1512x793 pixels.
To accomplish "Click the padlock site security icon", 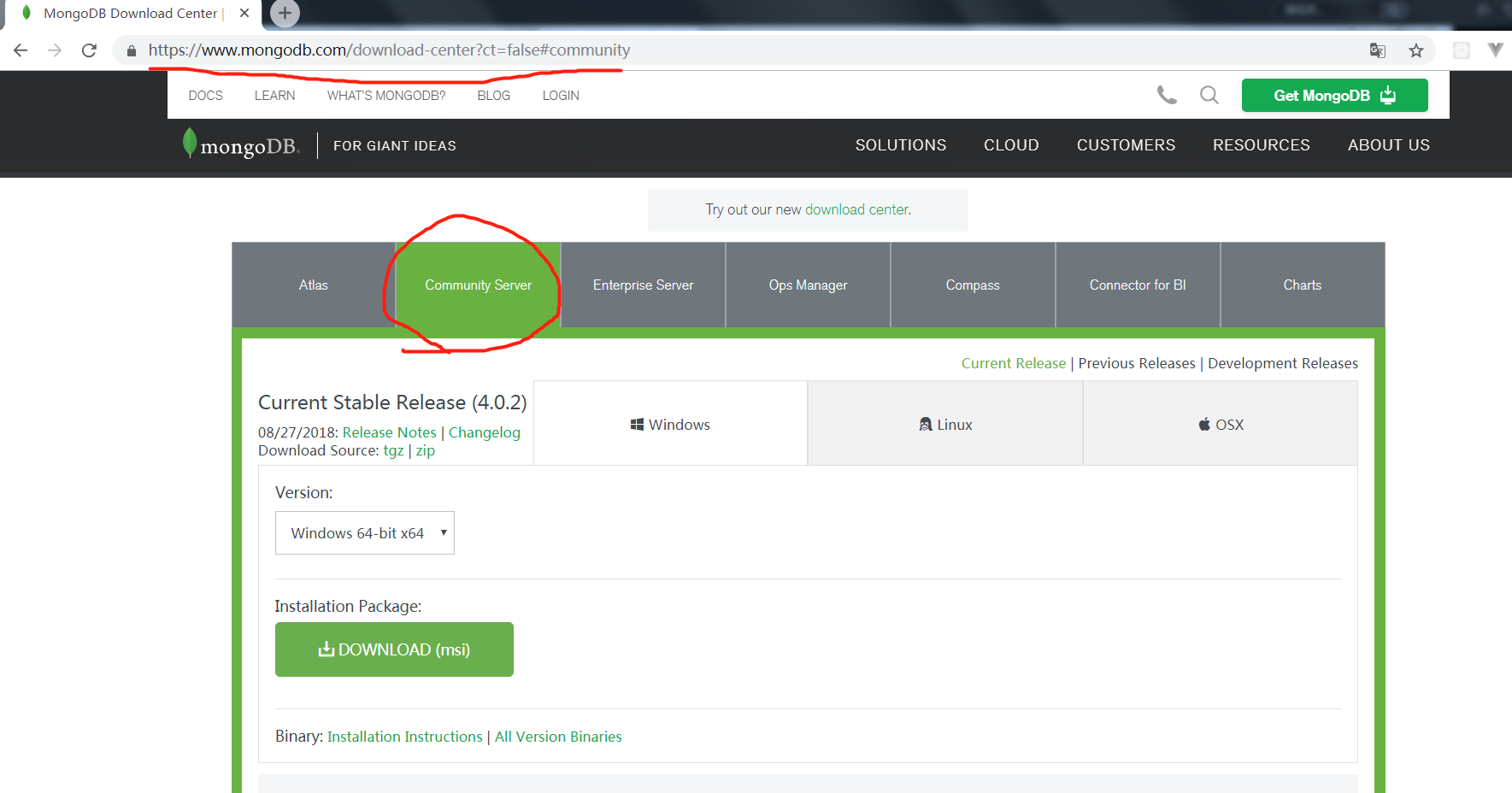I will pyautogui.click(x=131, y=50).
